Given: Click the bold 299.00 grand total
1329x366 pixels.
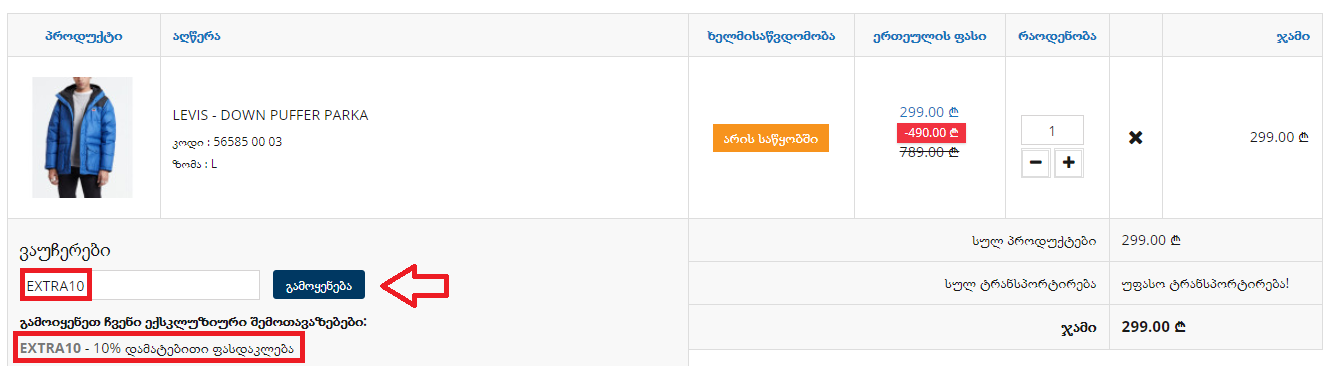Looking at the screenshot, I should (1153, 327).
